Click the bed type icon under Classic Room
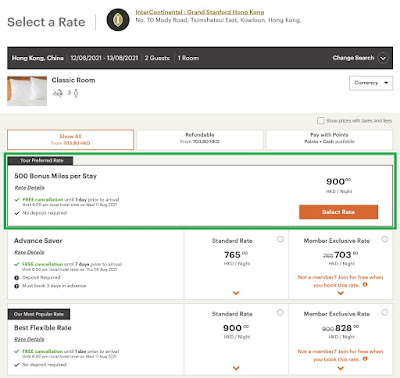400x378 pixels. pos(58,94)
